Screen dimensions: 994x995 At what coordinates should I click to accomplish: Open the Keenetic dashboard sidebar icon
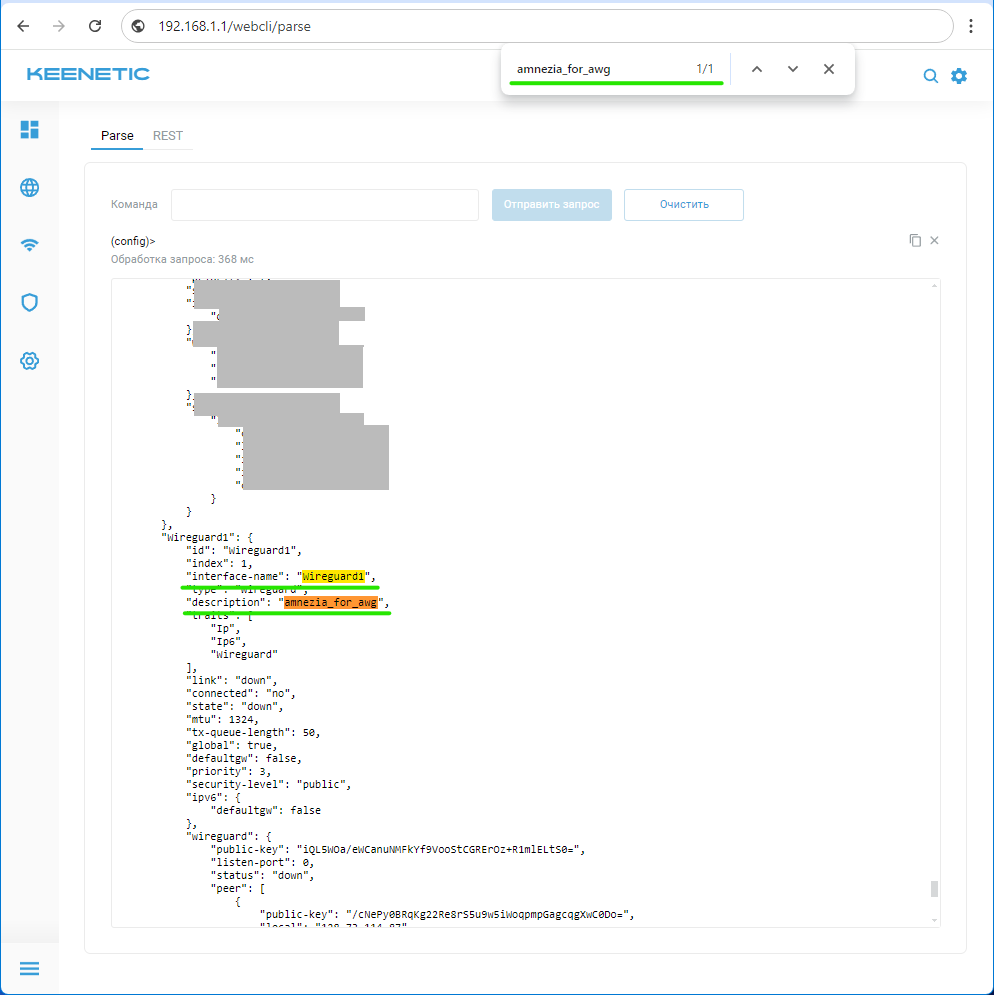tap(30, 130)
